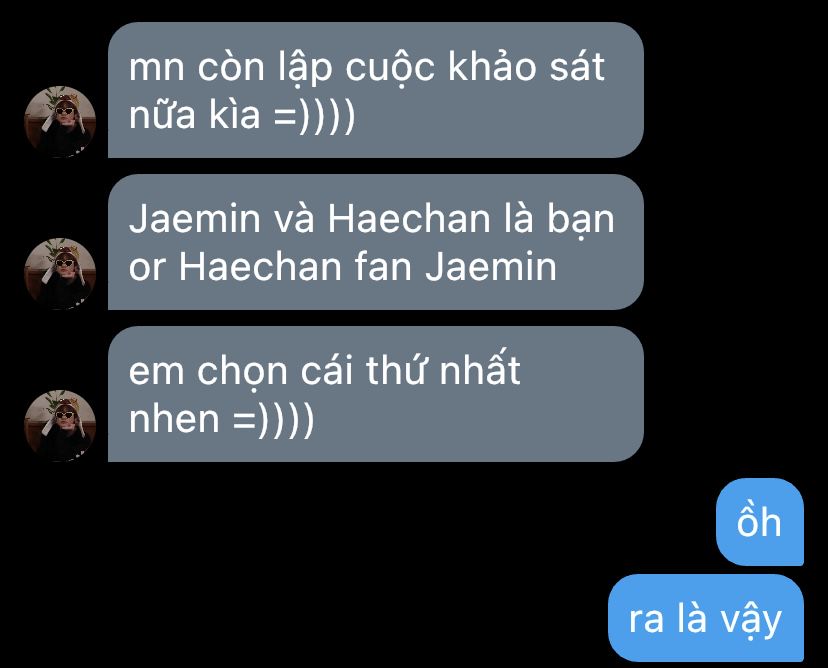Click the word 'vậy' in blue bubble
The height and width of the screenshot is (668, 828).
(x=751, y=620)
